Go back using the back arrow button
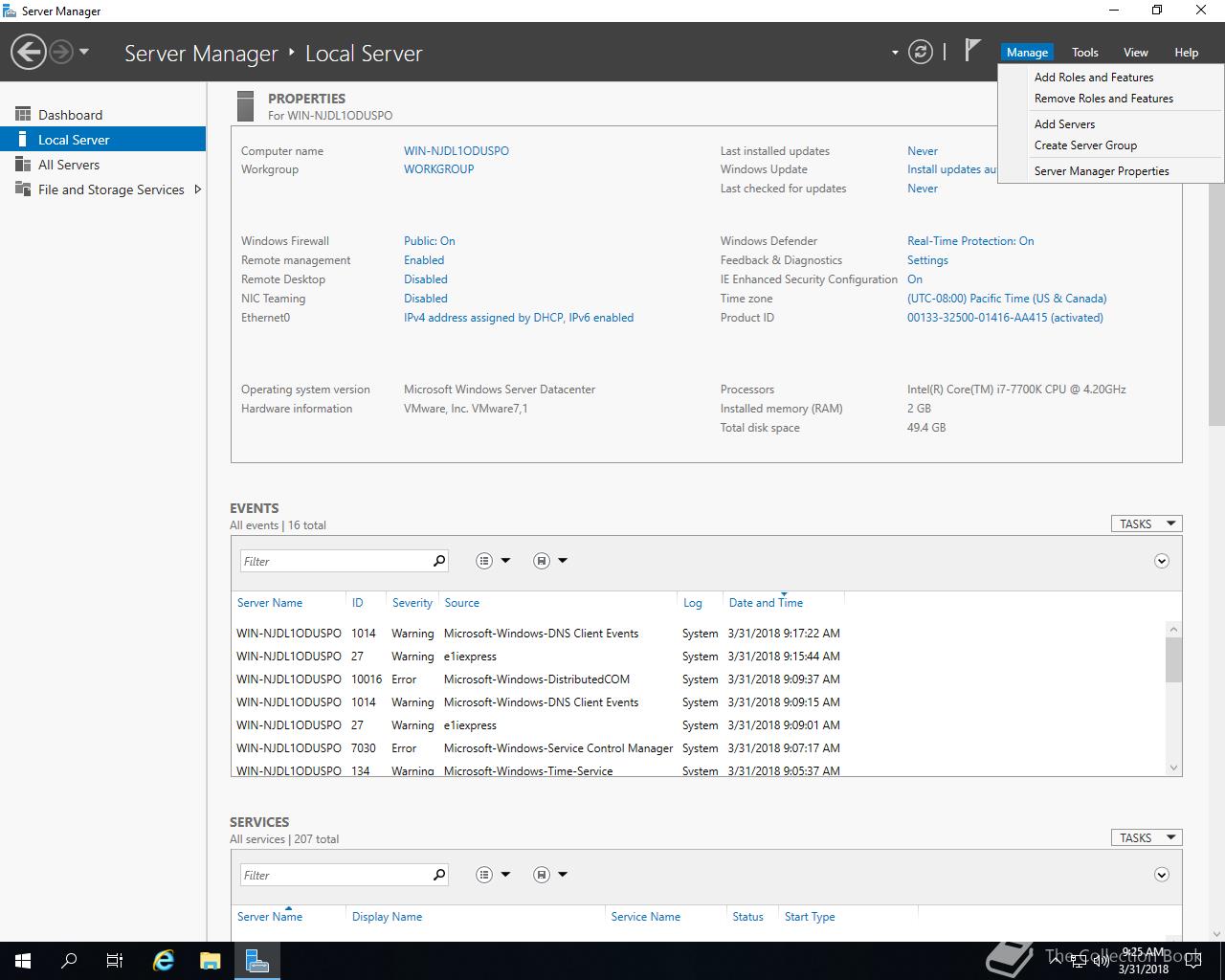1225x980 pixels. [29, 52]
